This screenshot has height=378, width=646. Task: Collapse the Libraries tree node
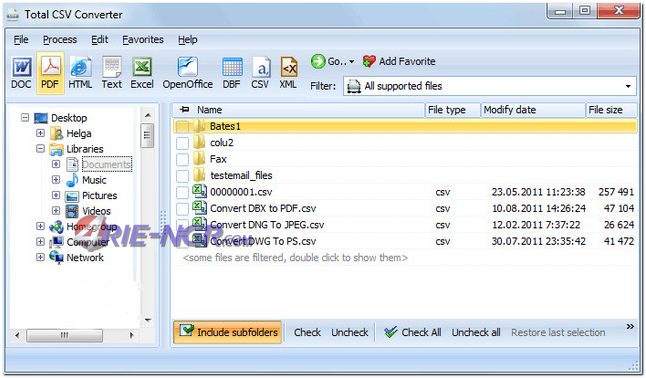[x=40, y=148]
